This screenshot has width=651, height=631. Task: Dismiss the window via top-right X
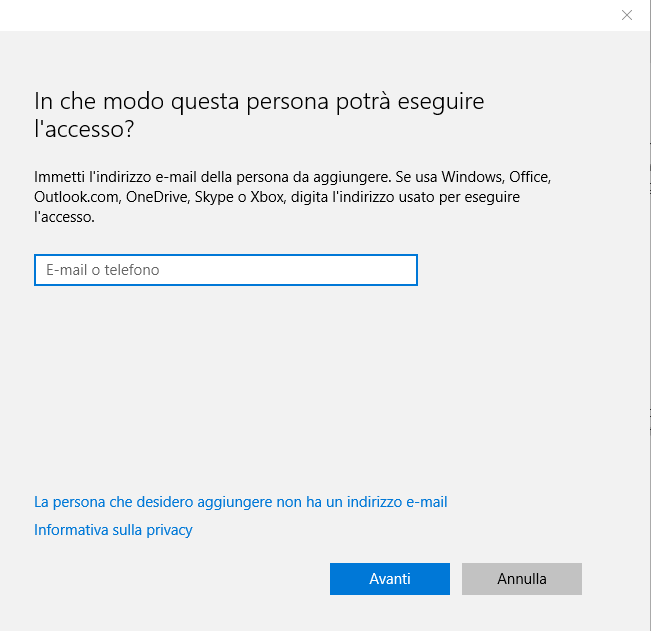[627, 15]
